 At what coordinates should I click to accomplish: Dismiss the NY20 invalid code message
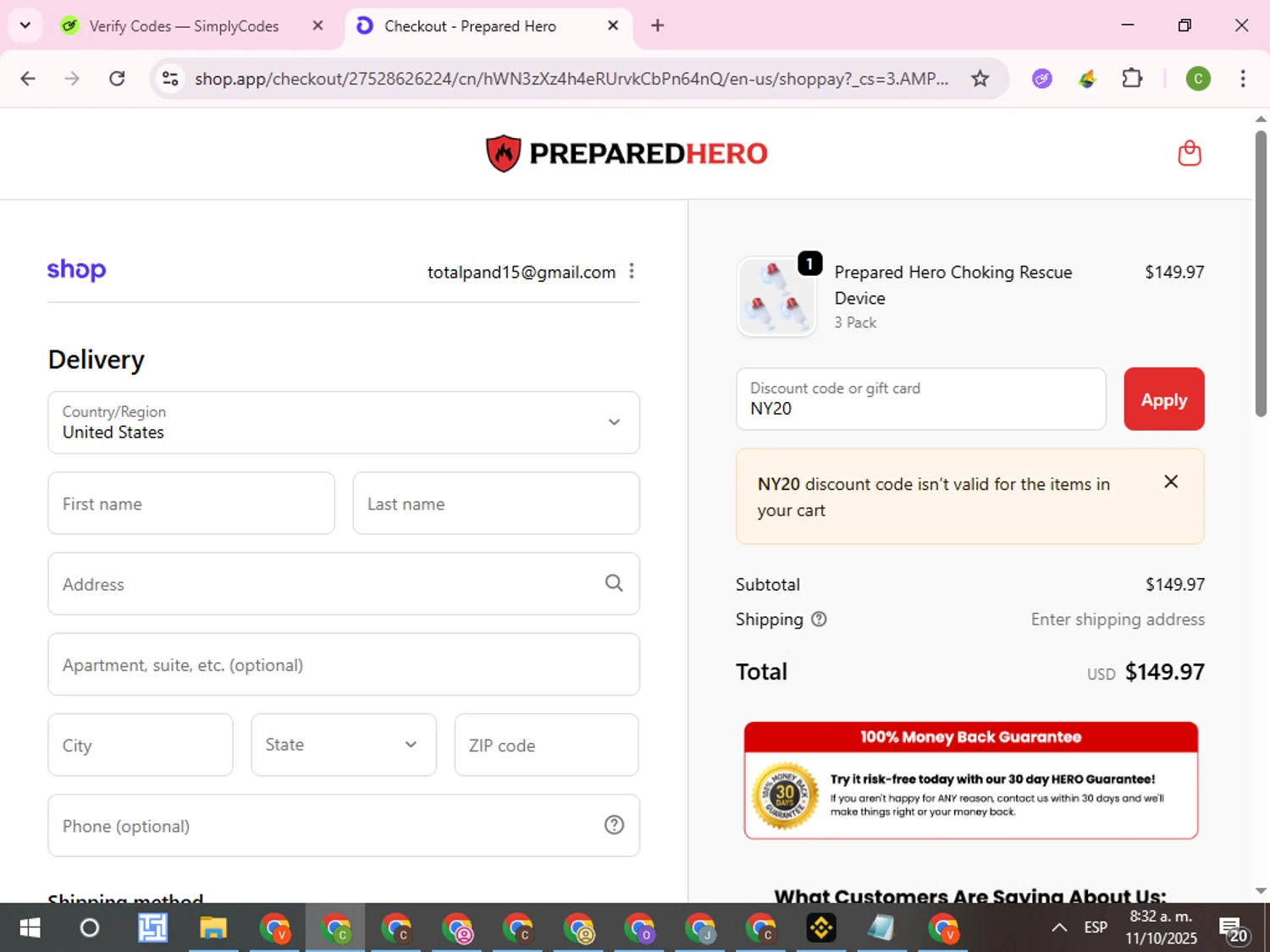(x=1171, y=482)
